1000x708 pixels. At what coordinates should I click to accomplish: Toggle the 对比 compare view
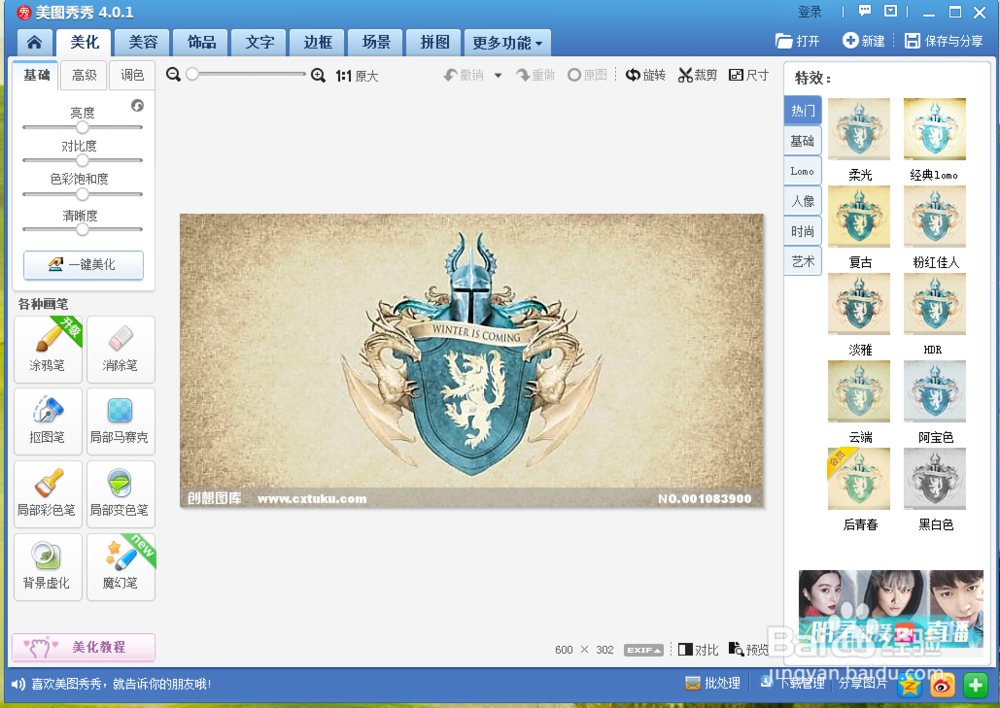698,649
